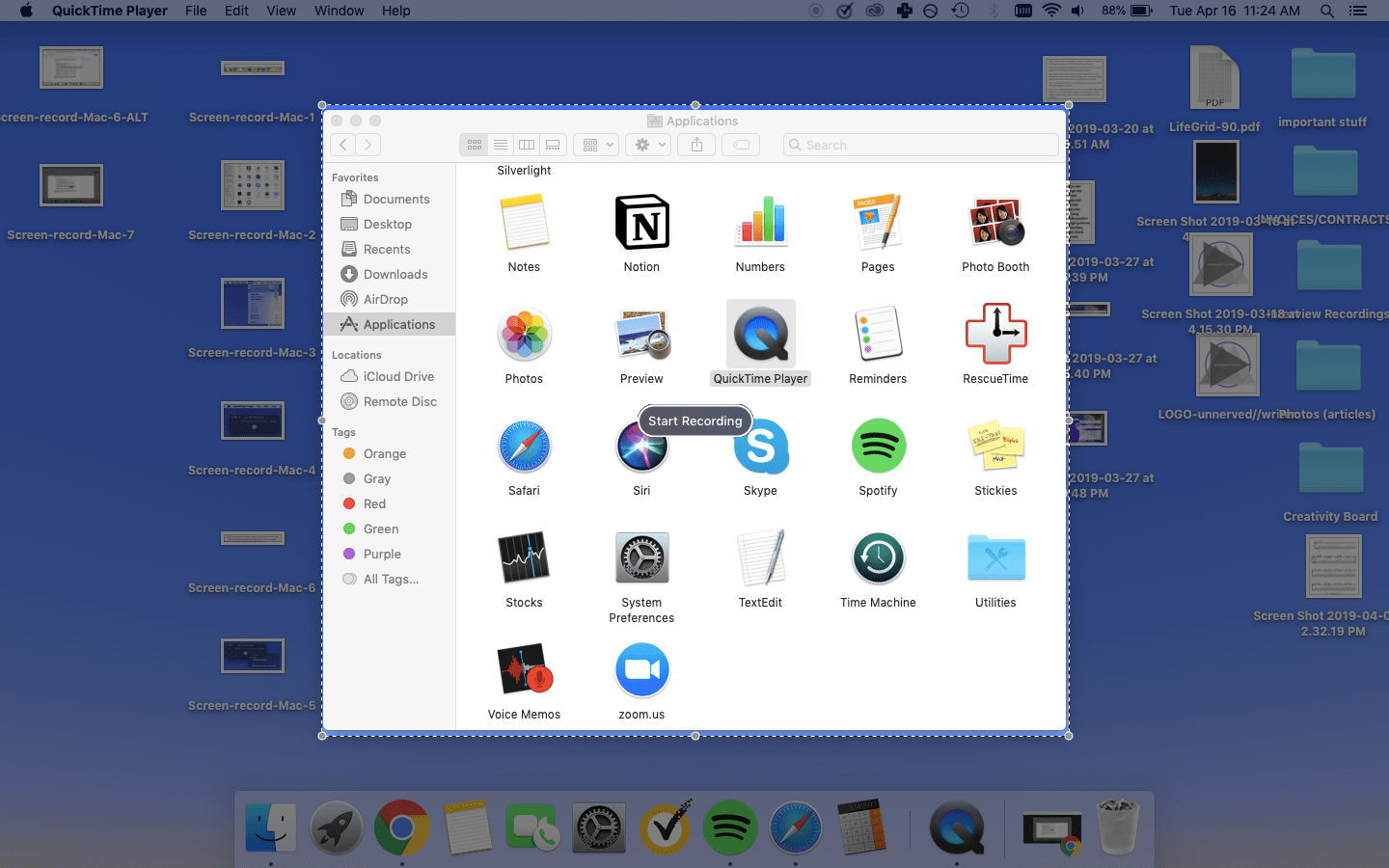This screenshot has height=868, width=1389.
Task: Switch Finder to list view
Action: pos(500,145)
